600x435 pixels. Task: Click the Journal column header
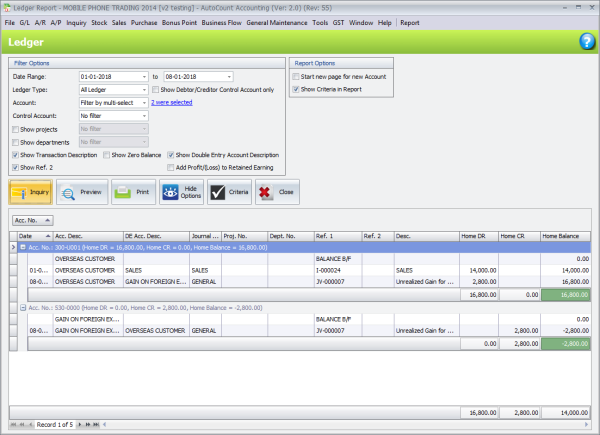pos(205,236)
